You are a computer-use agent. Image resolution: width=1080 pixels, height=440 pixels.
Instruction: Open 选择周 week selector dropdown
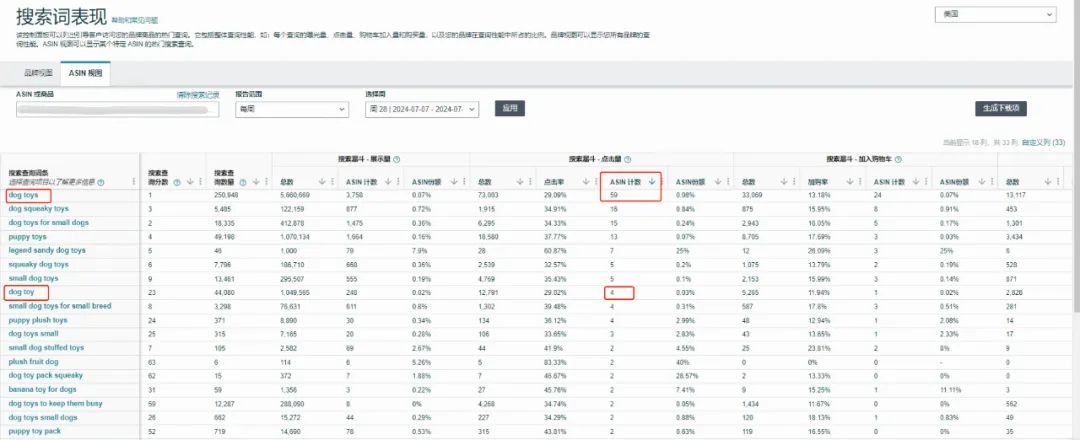pos(422,109)
